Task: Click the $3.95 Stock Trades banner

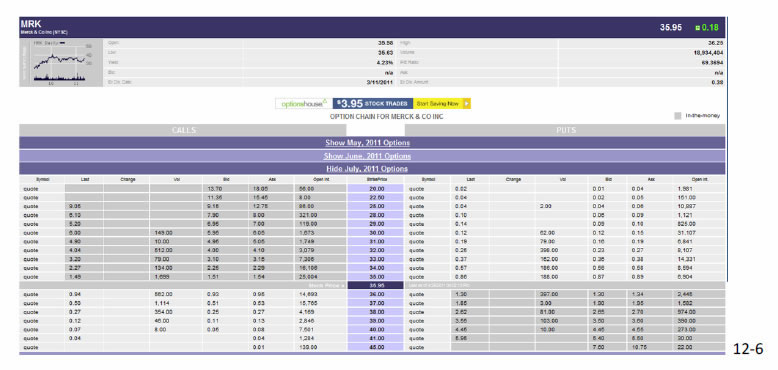Action: click(373, 104)
